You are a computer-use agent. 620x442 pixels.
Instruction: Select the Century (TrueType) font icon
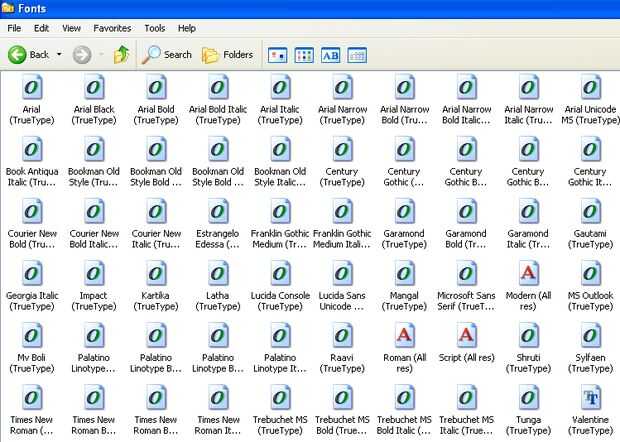[342, 149]
